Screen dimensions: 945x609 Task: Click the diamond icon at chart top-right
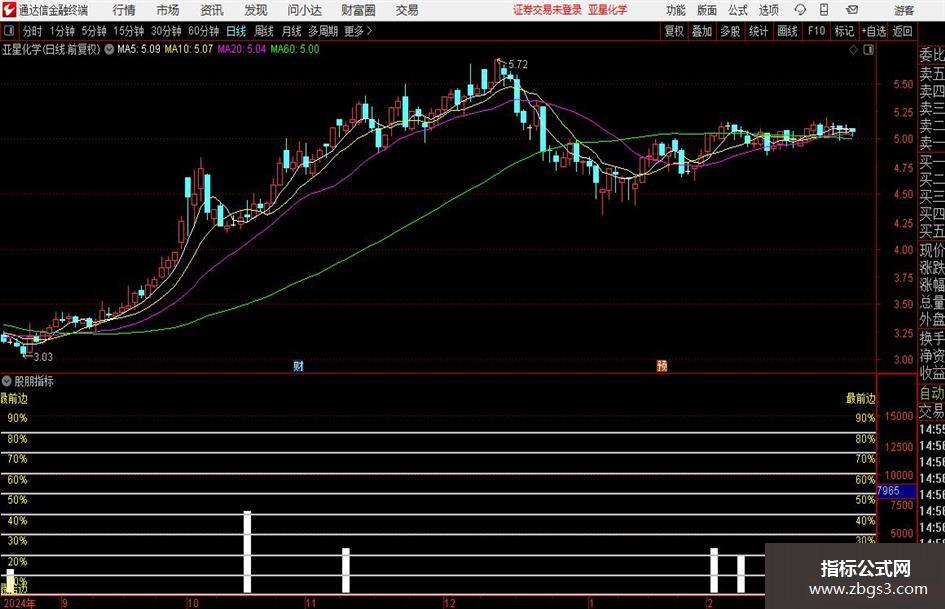click(x=853, y=50)
